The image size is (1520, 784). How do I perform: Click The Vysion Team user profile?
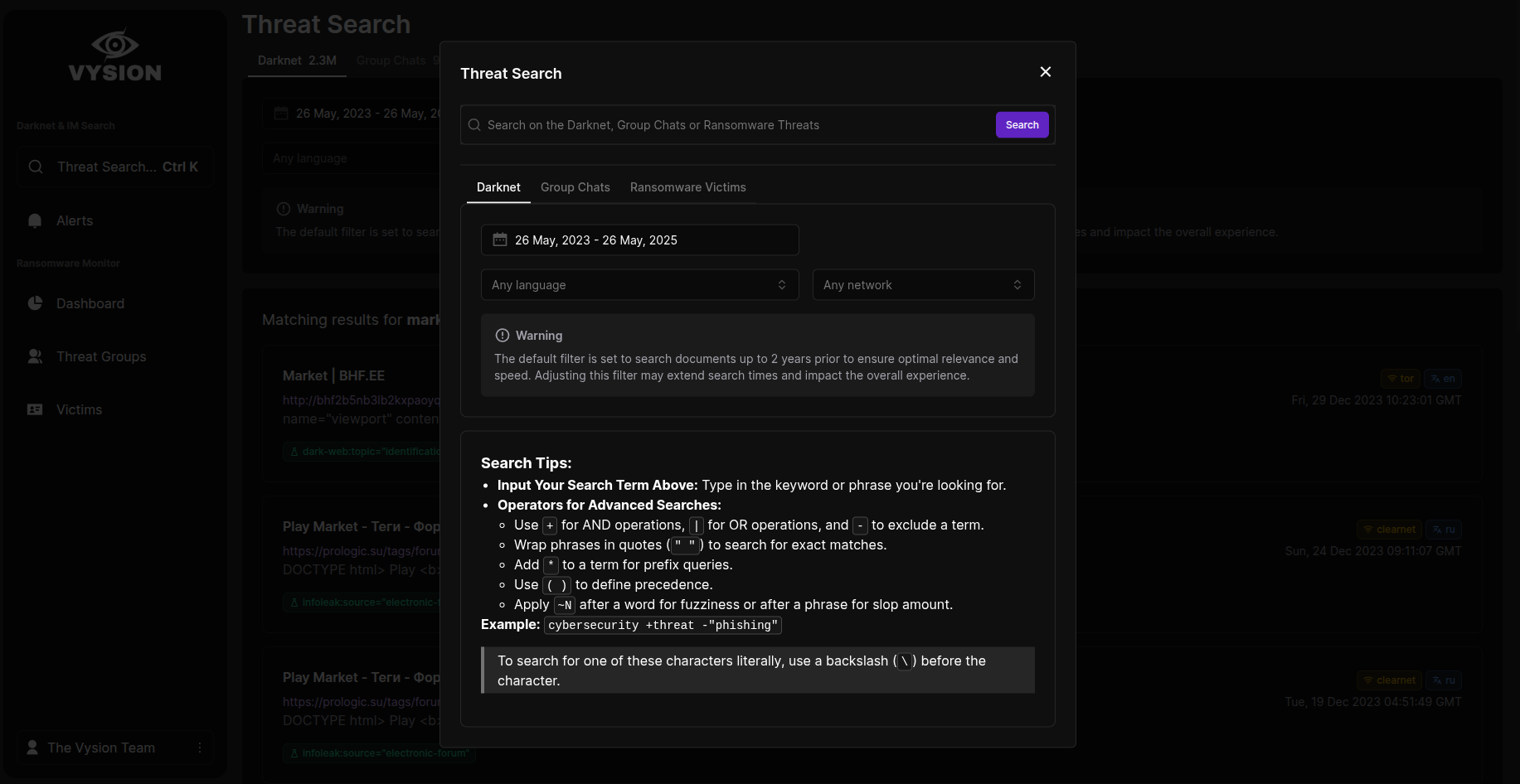pyautogui.click(x=101, y=748)
